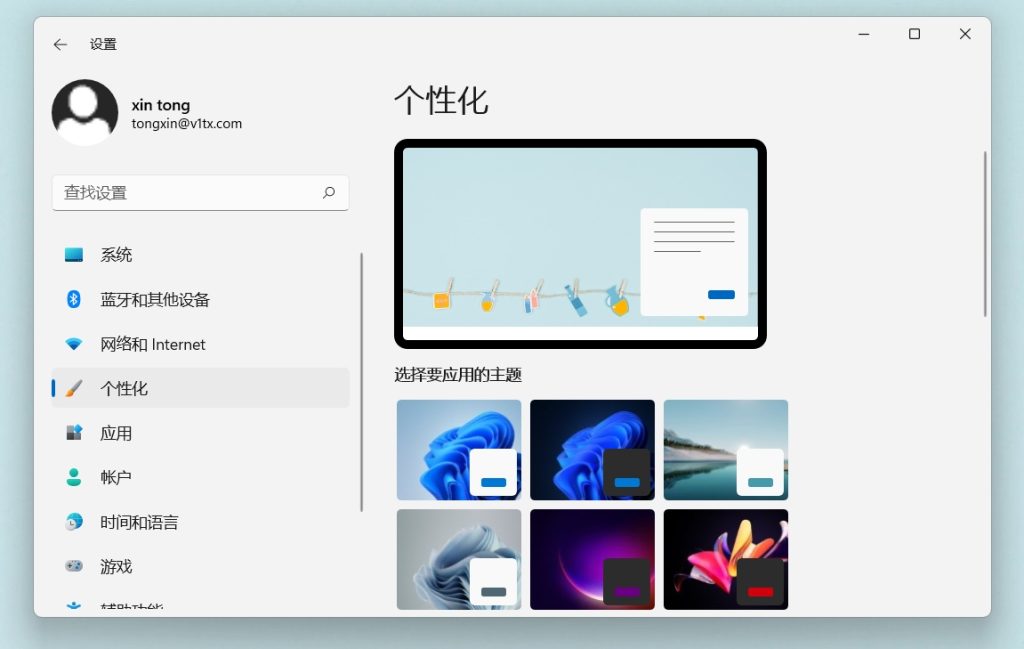Click the Wi-Fi icon beside 网络和 Internet
Image resolution: width=1024 pixels, height=649 pixels.
pos(74,344)
